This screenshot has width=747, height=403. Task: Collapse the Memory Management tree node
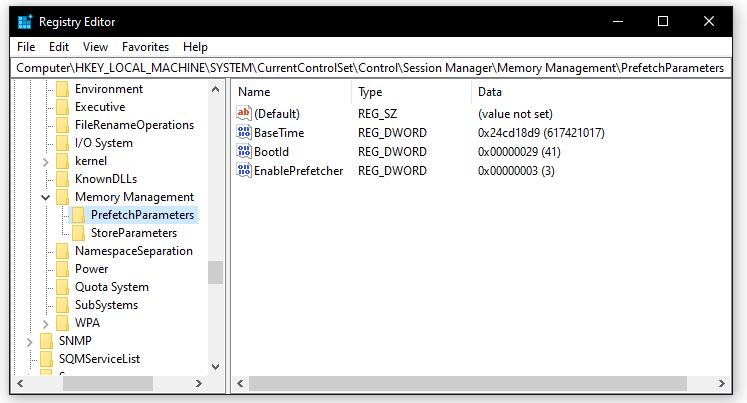click(46, 197)
